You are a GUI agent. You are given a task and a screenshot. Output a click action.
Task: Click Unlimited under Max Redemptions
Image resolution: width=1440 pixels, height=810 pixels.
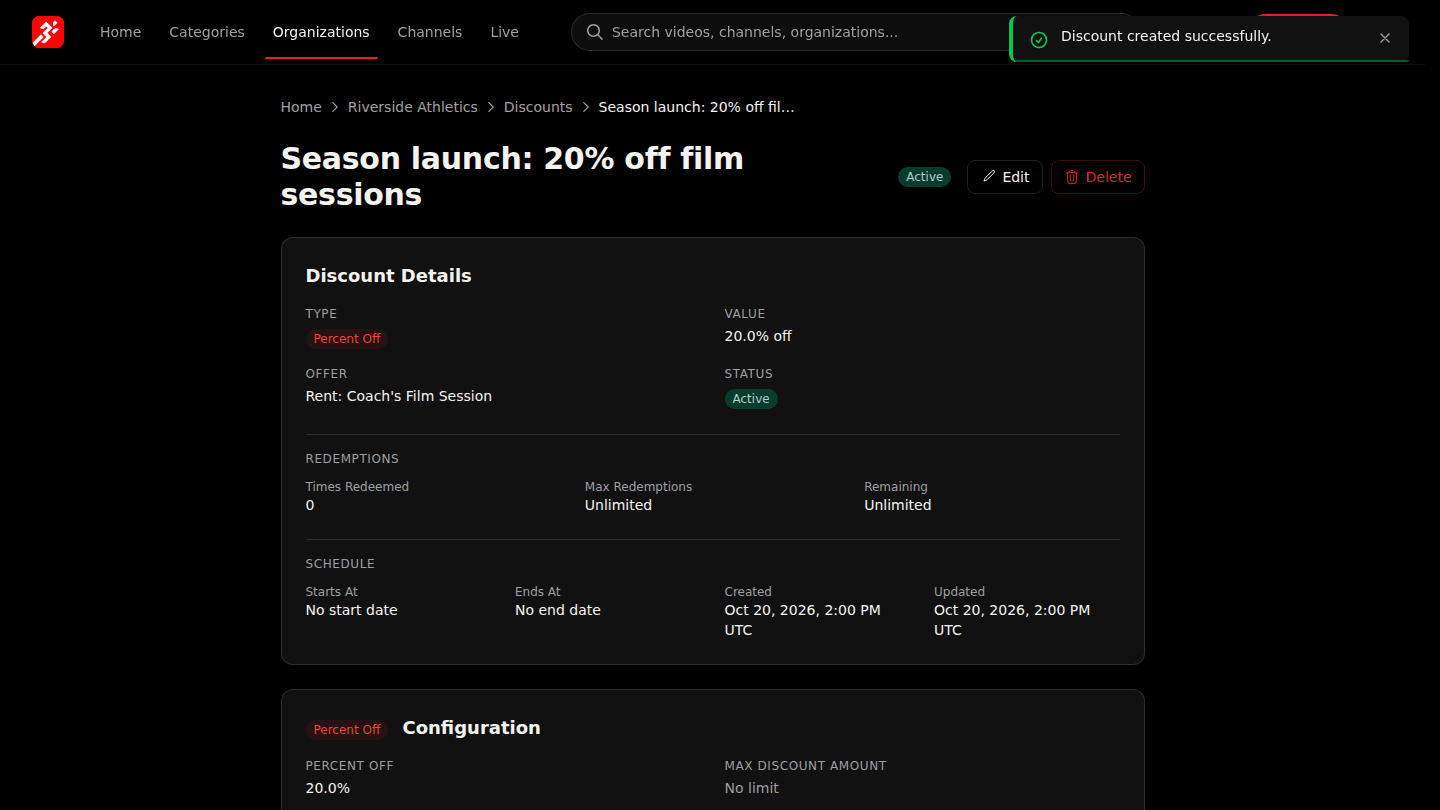[x=618, y=505]
